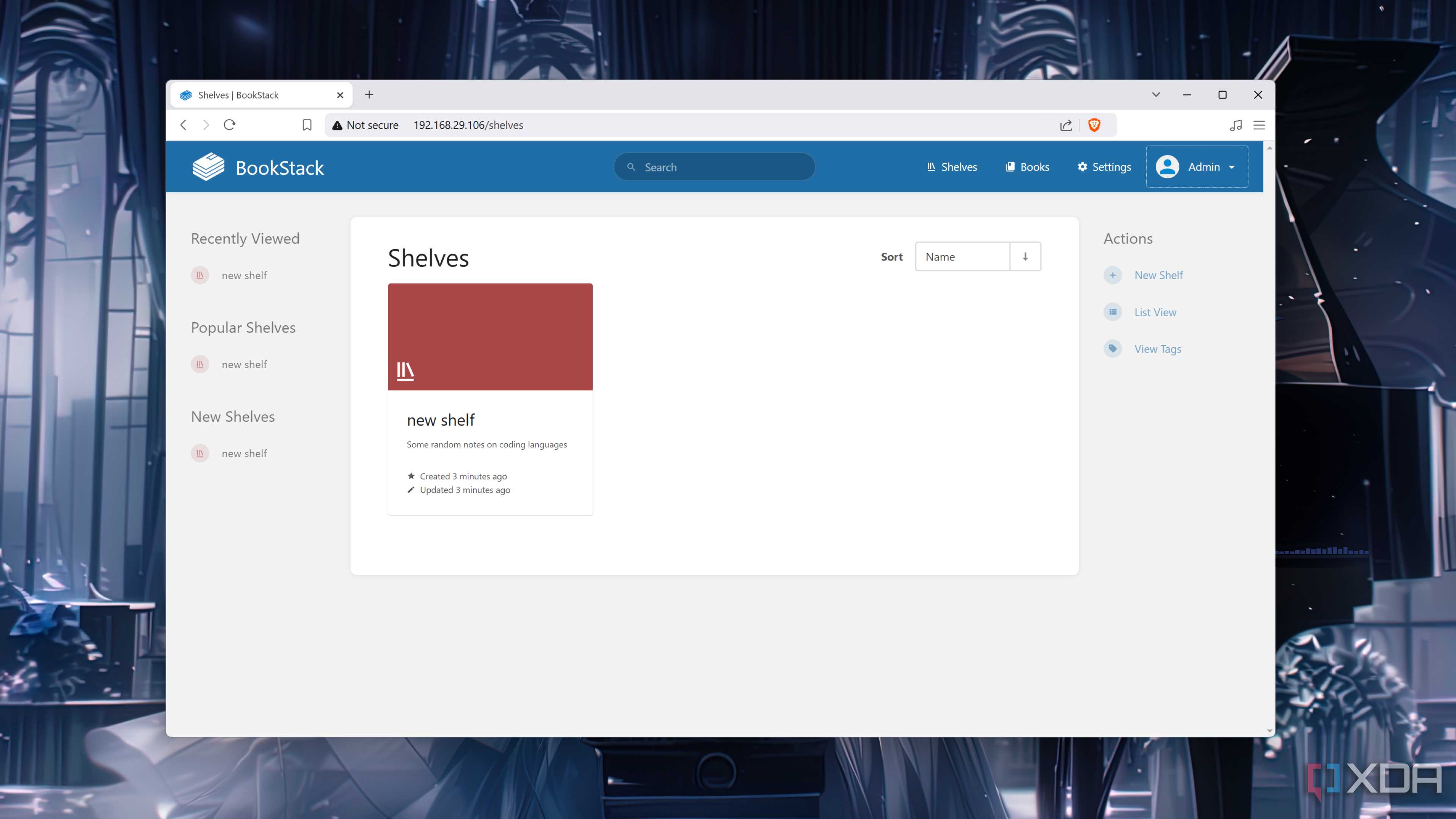The image size is (1456, 819).
Task: Open View Tags action
Action: 1158,349
